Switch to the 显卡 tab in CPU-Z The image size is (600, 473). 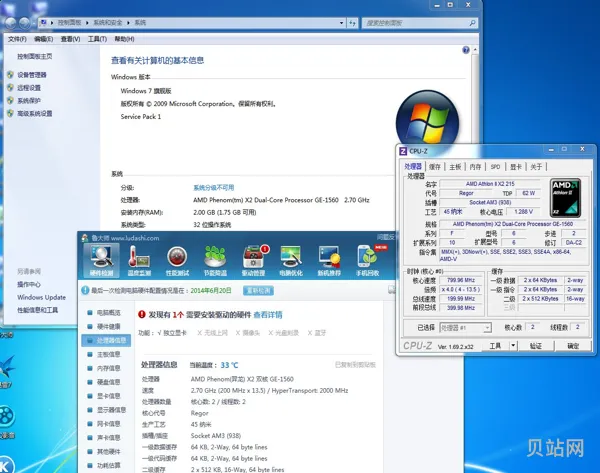516,167
